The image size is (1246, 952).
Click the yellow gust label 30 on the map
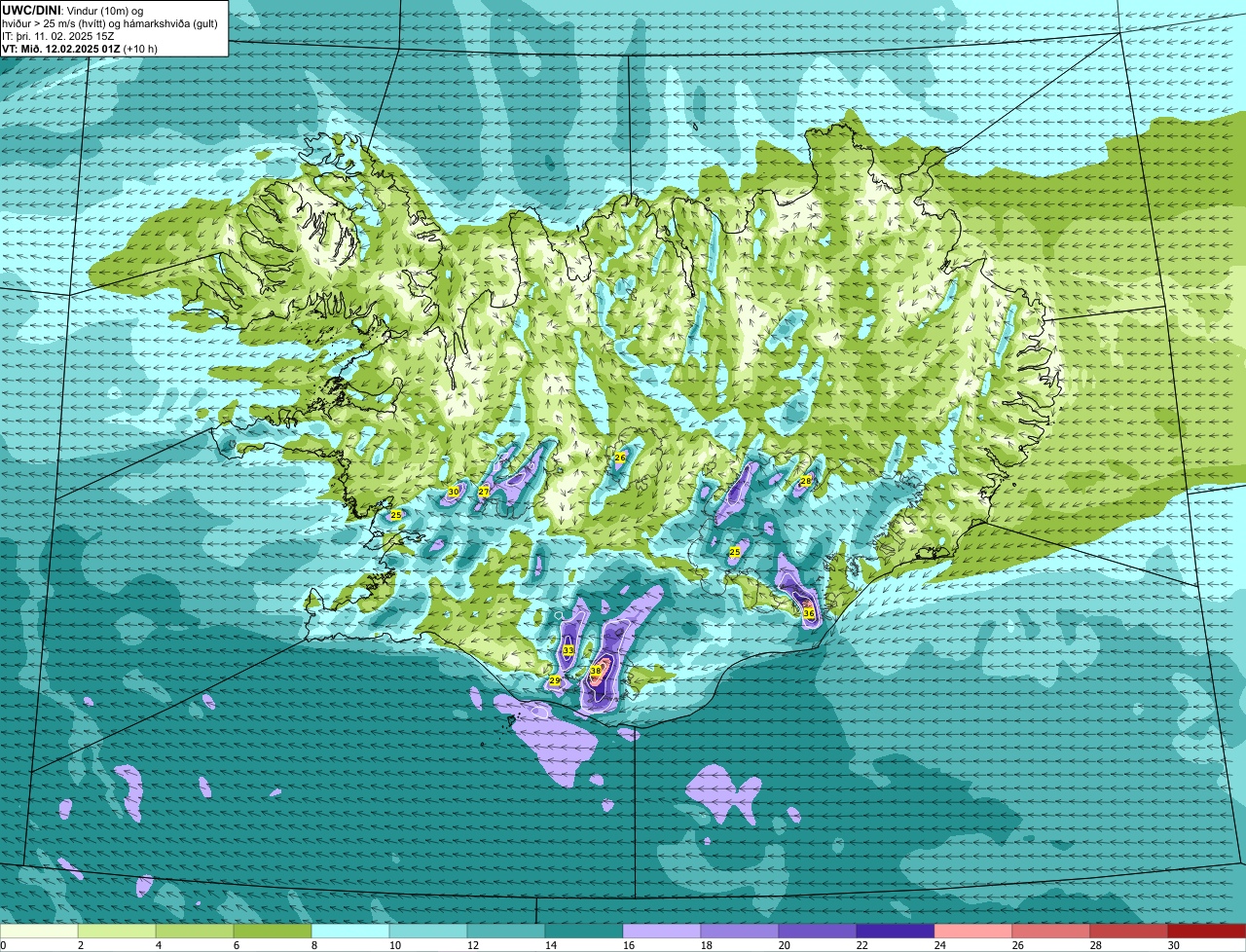click(454, 493)
